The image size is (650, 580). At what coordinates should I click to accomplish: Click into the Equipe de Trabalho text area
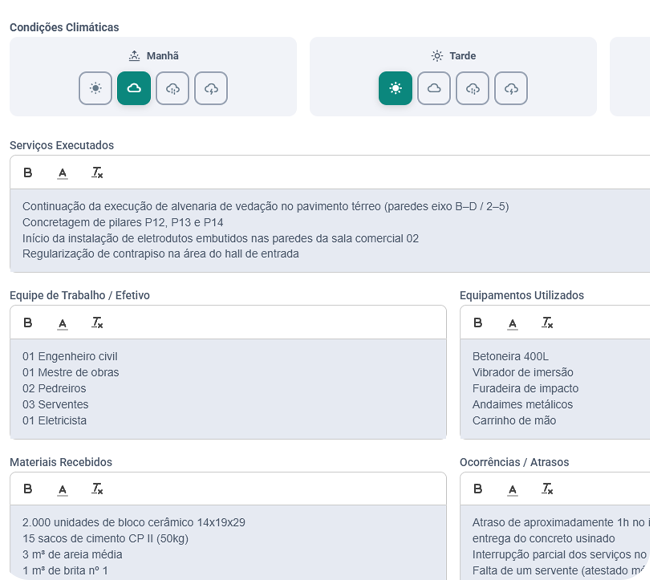[x=228, y=389]
